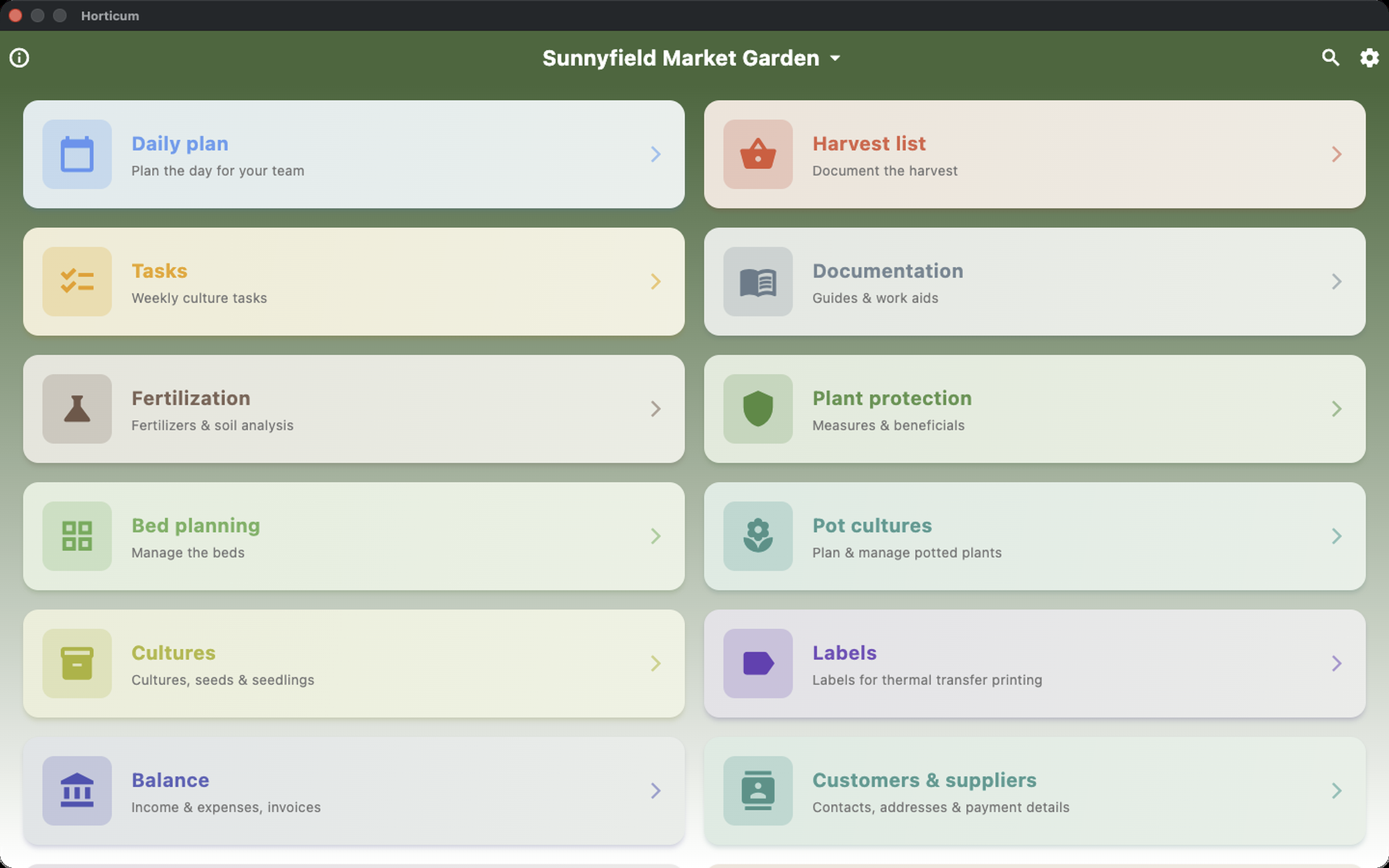Click the chevron on the Balance card
This screenshot has height=868, width=1389.
655,791
